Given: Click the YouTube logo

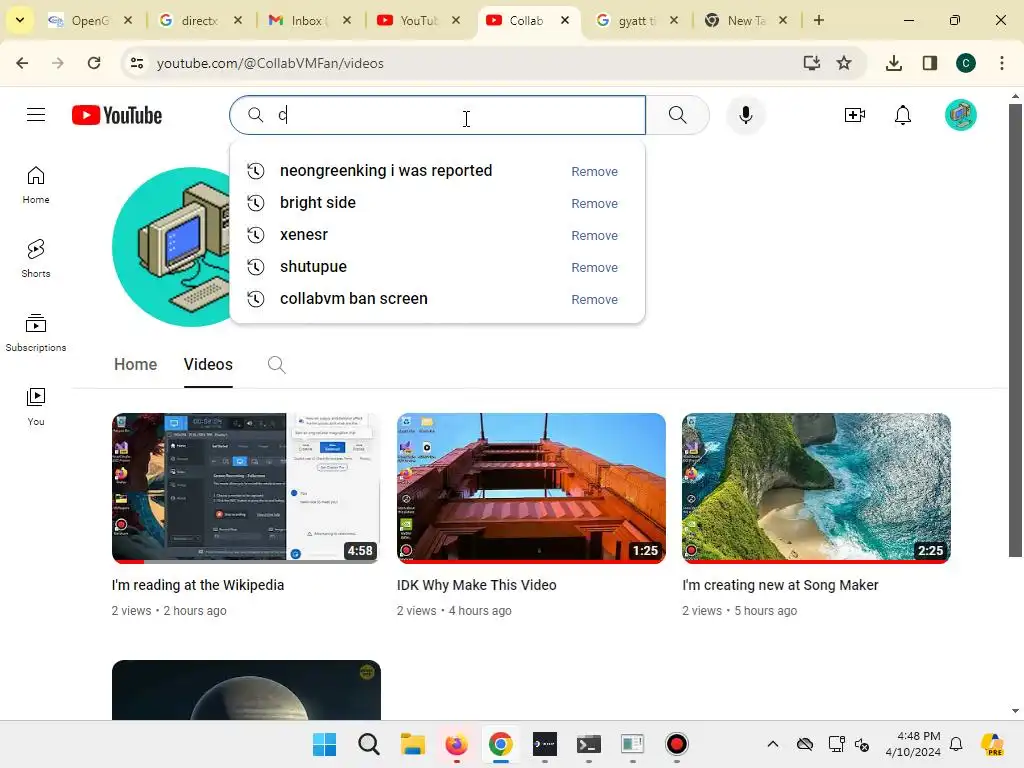Looking at the screenshot, I should tap(117, 115).
